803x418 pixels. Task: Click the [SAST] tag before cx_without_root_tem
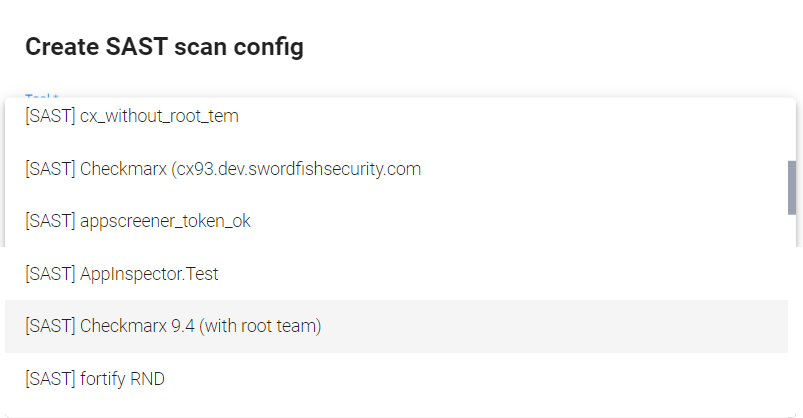(49, 117)
